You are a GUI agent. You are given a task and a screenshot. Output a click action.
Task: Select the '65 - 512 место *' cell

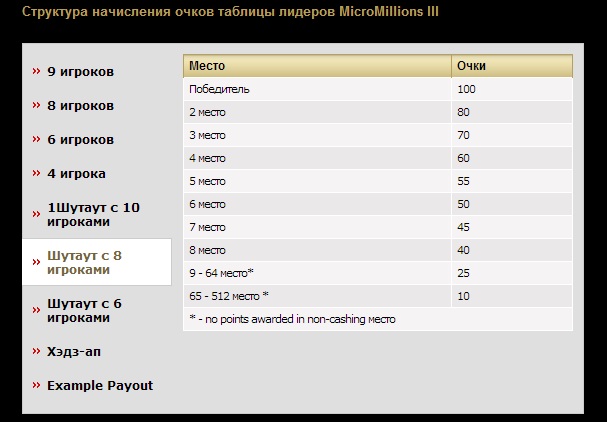317,296
